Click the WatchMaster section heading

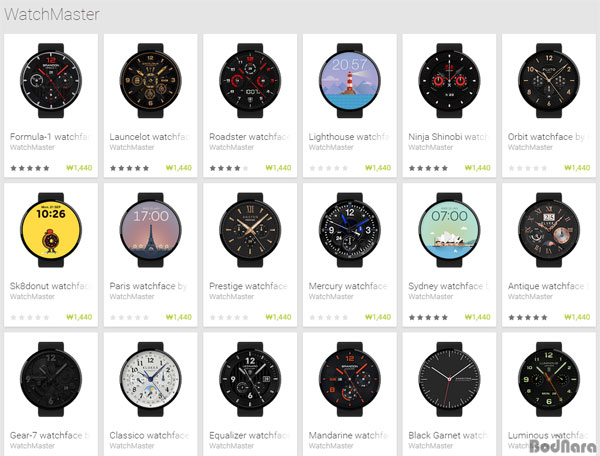pyautogui.click(x=52, y=15)
